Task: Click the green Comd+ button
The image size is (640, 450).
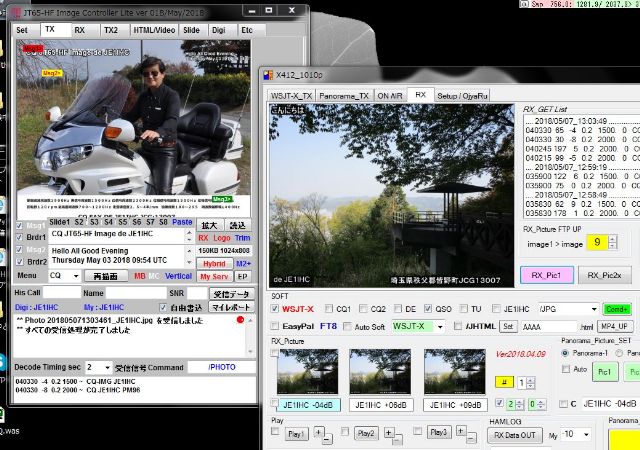Action: [x=616, y=309]
